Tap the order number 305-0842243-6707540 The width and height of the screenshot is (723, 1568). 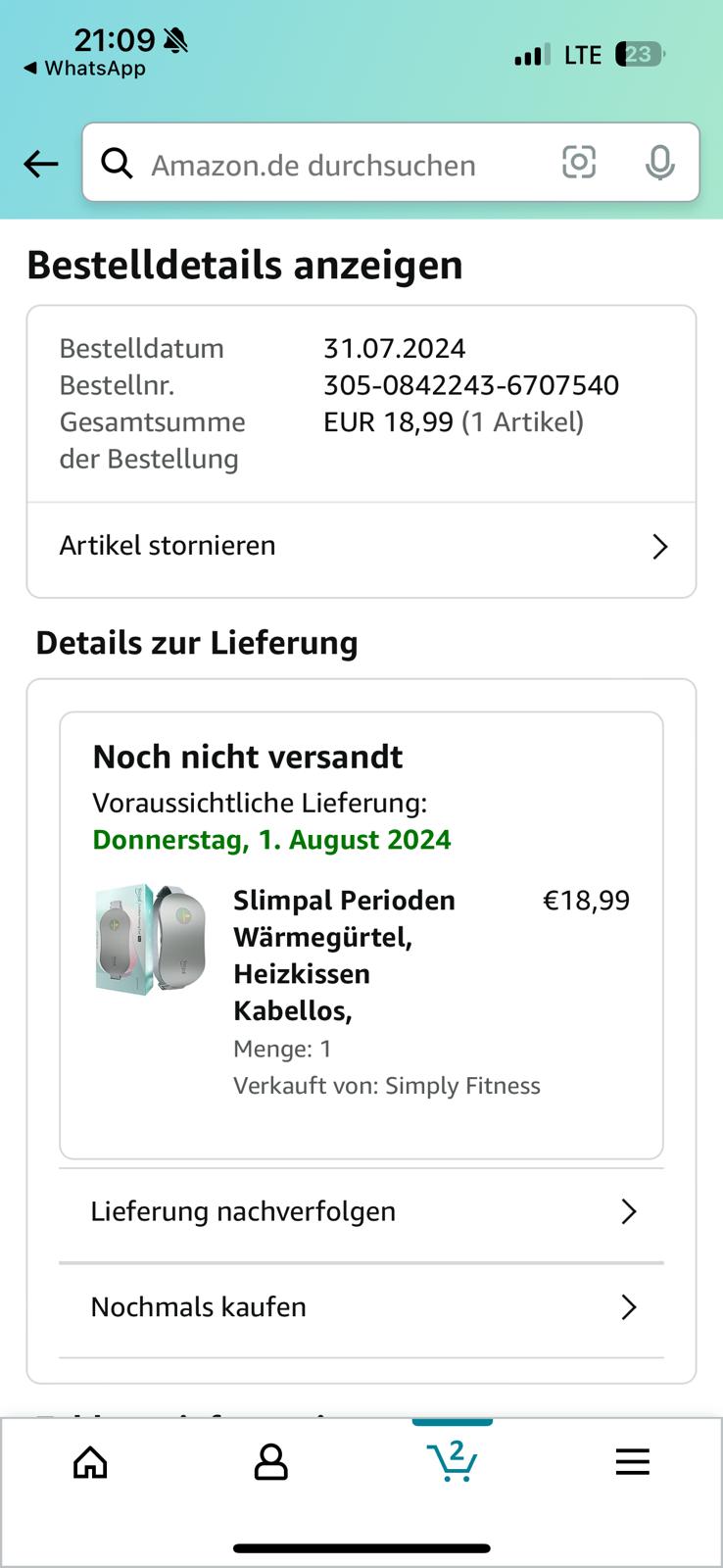click(x=471, y=385)
